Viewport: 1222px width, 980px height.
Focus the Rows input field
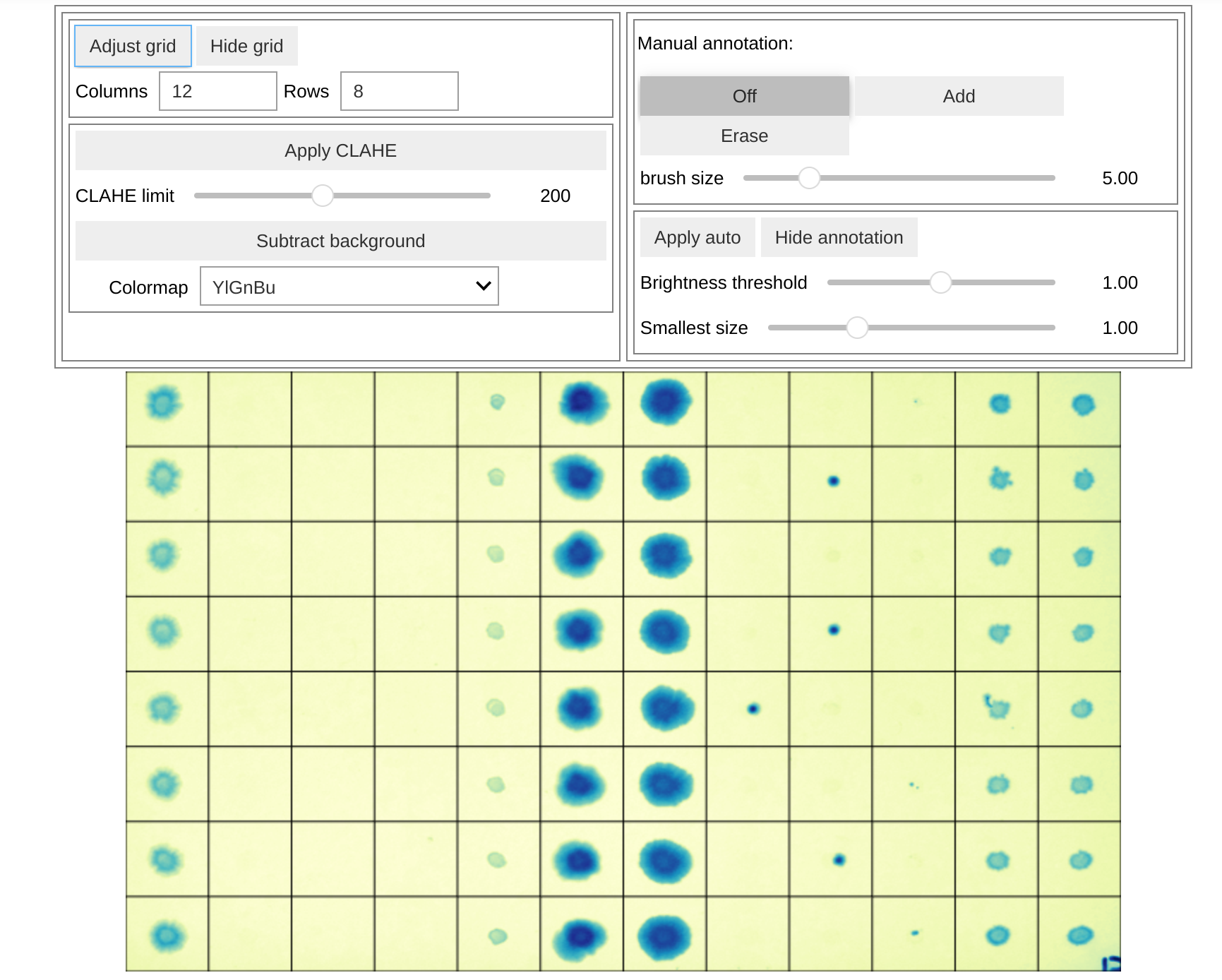(x=399, y=91)
